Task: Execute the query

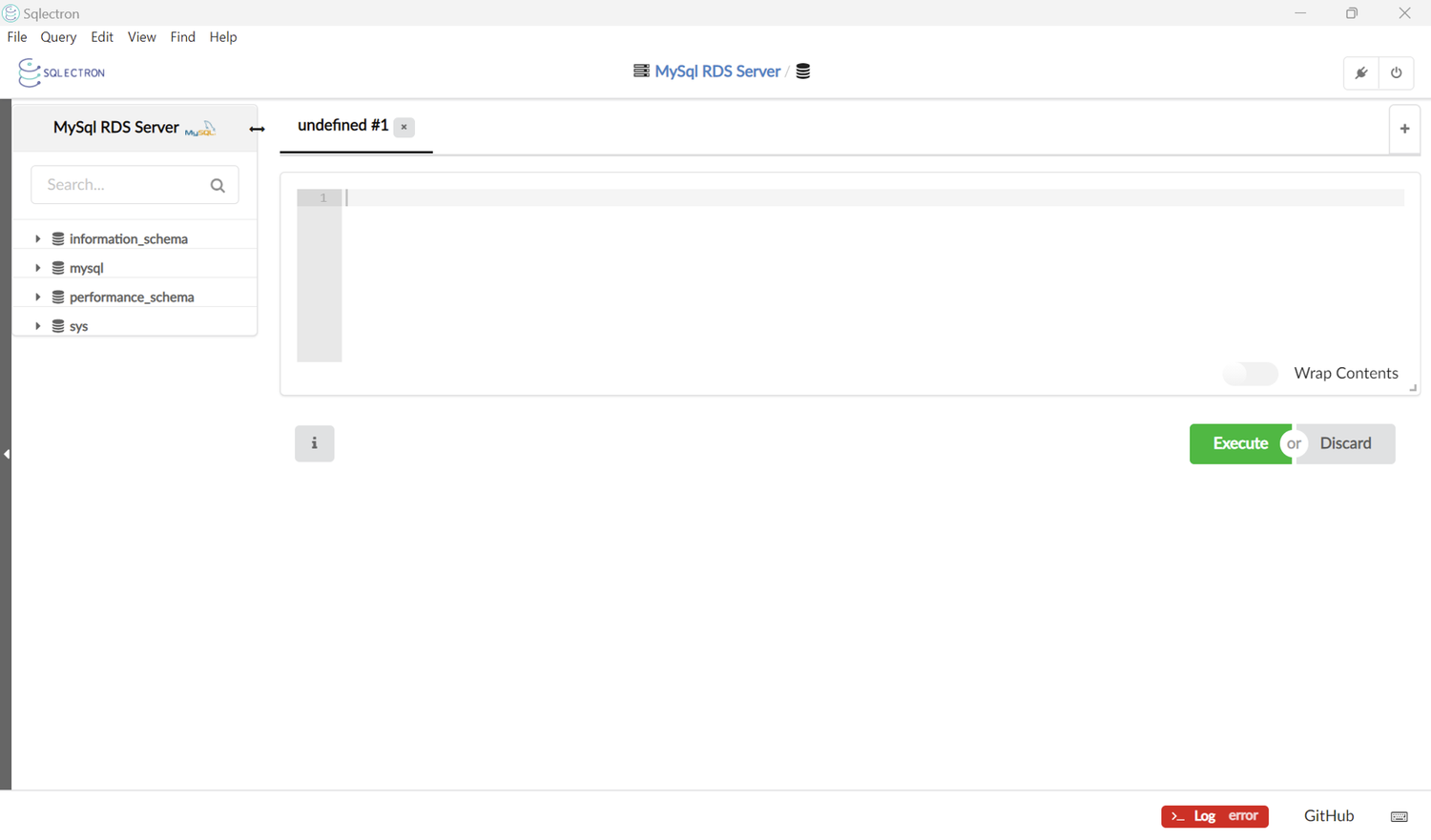Action: coord(1240,443)
